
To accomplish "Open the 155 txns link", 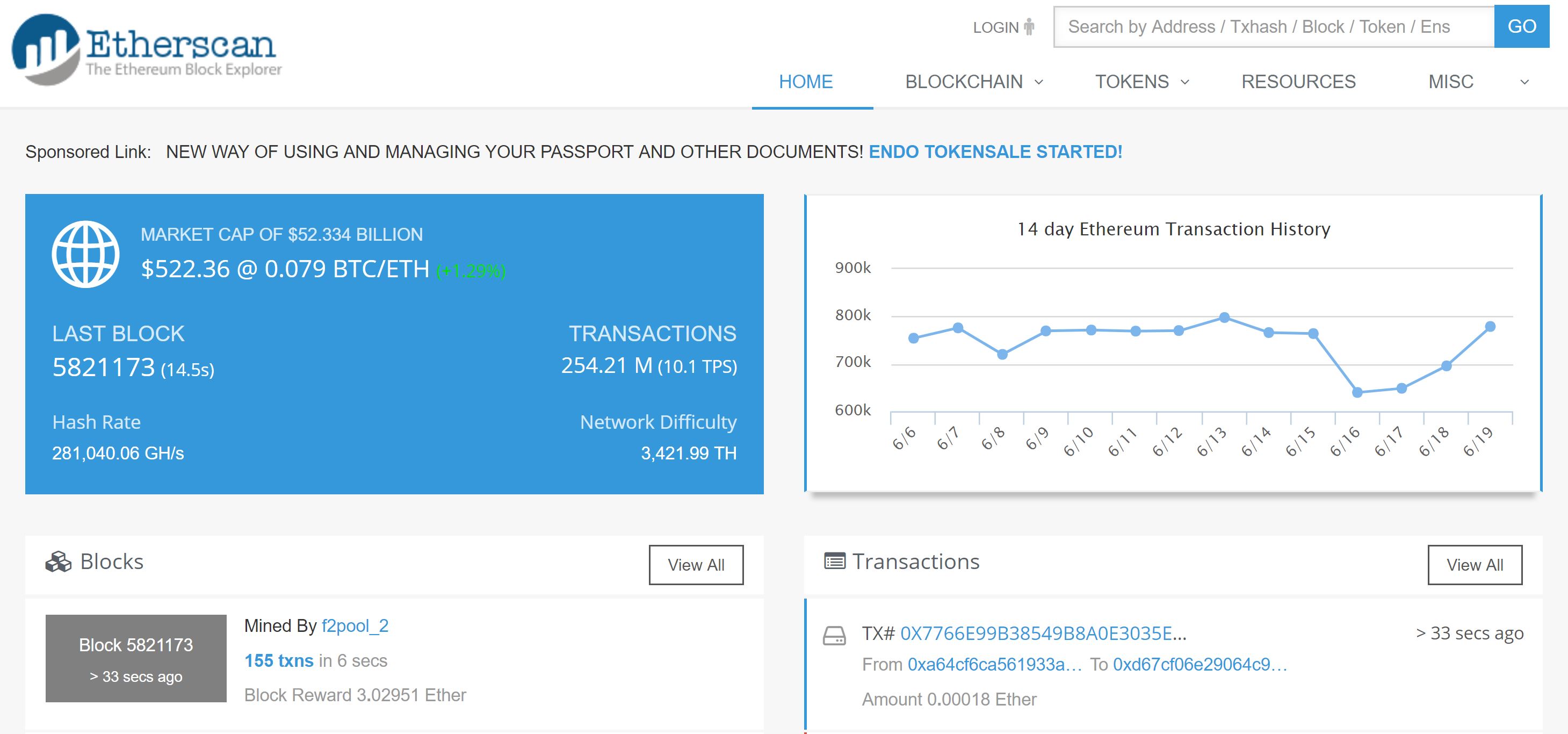I will coord(279,660).
